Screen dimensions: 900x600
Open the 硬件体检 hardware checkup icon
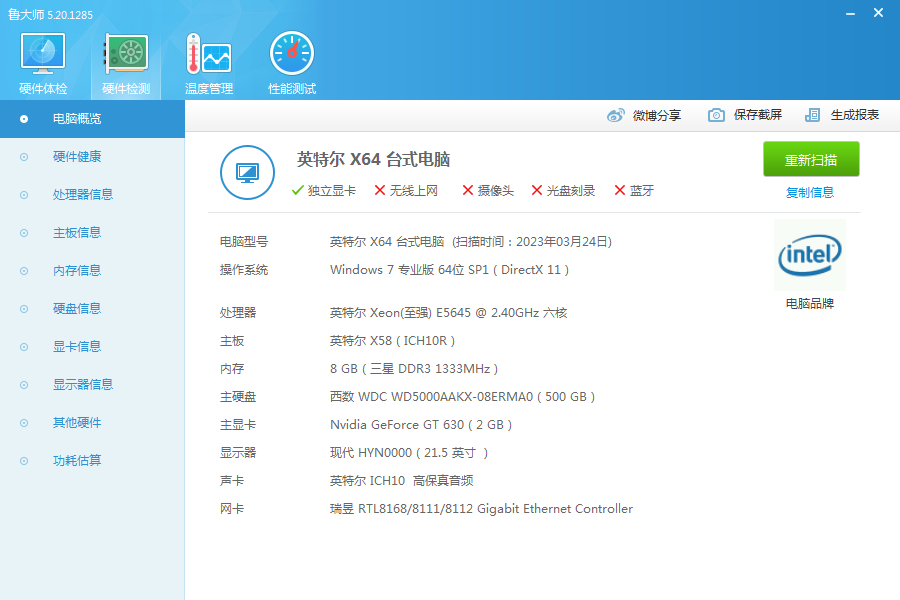tap(43, 53)
